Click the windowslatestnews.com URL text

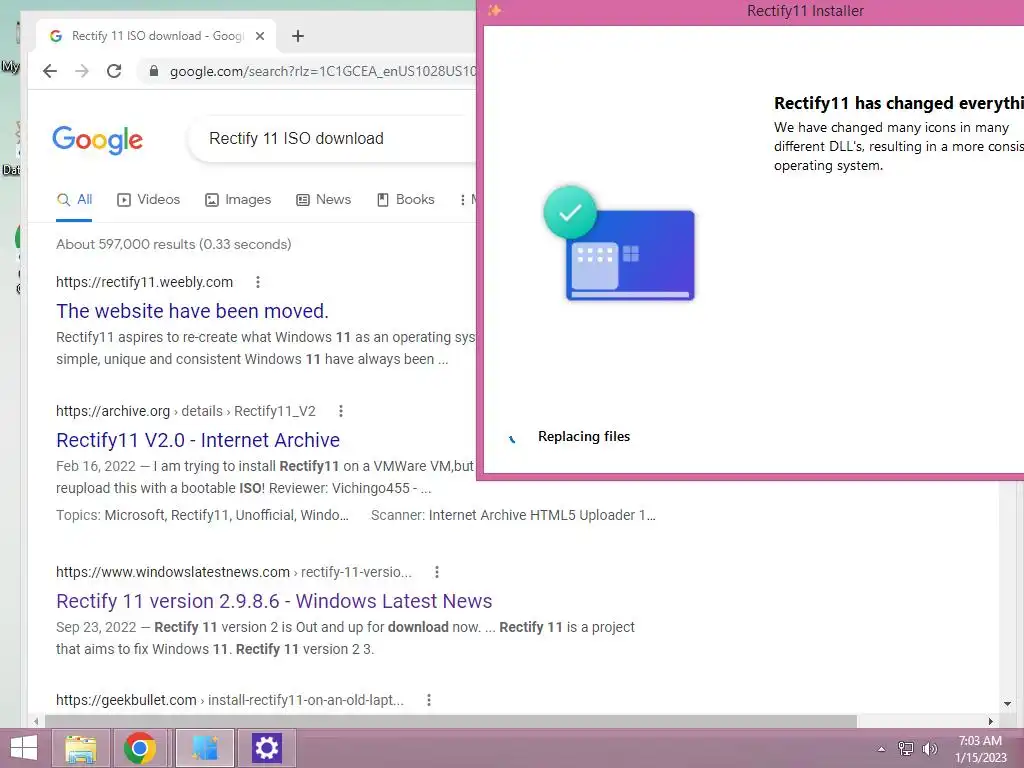pyautogui.click(x=234, y=572)
